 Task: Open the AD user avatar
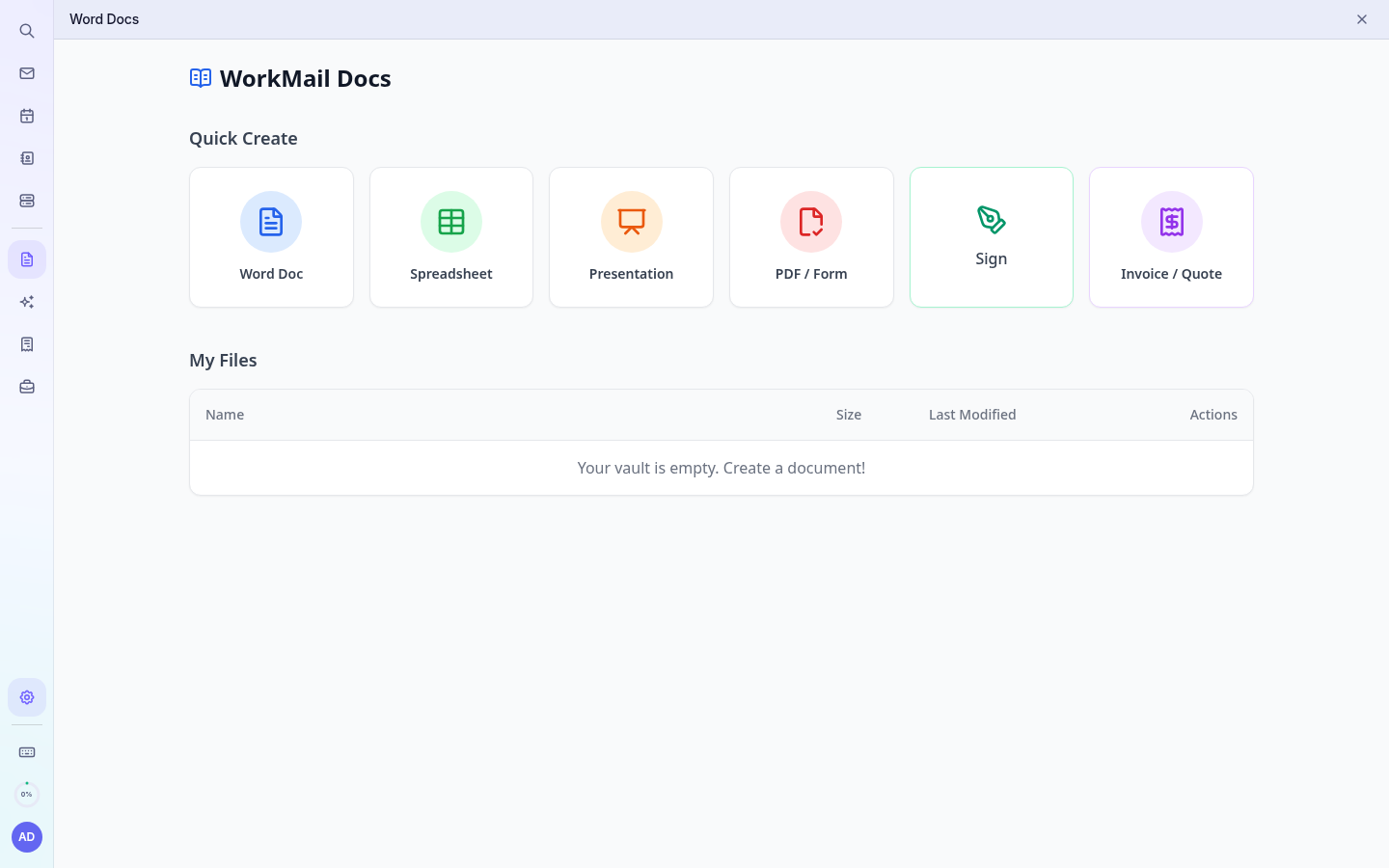[x=27, y=837]
